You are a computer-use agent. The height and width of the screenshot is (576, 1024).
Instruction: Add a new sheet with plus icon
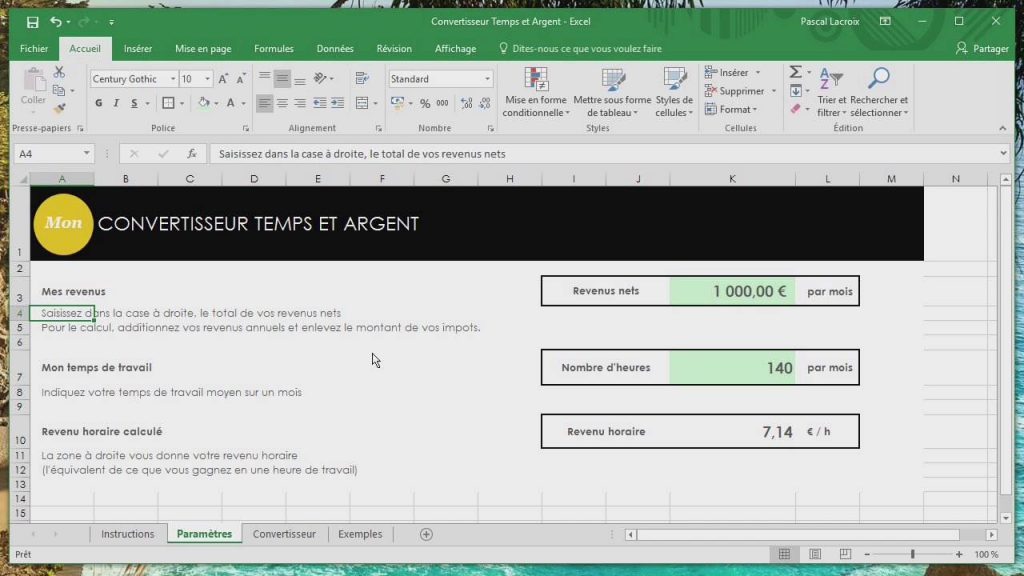pos(426,534)
